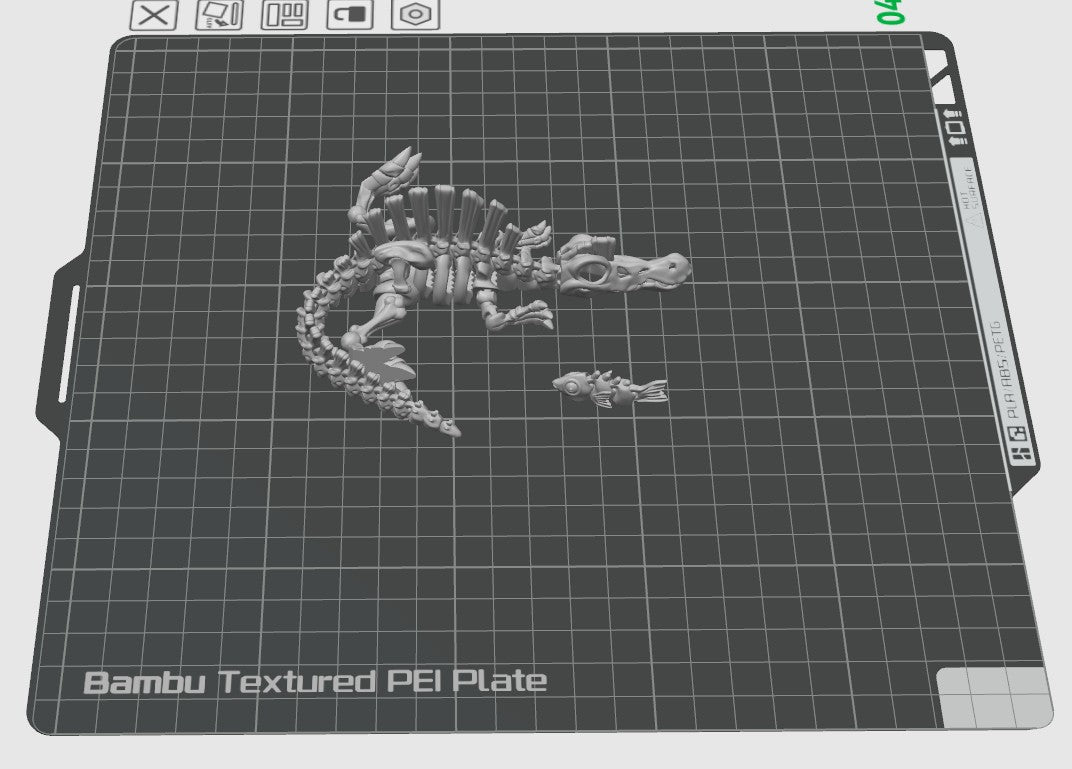Click the light gray corner exclusion area
The height and width of the screenshot is (769, 1072).
coord(992,697)
